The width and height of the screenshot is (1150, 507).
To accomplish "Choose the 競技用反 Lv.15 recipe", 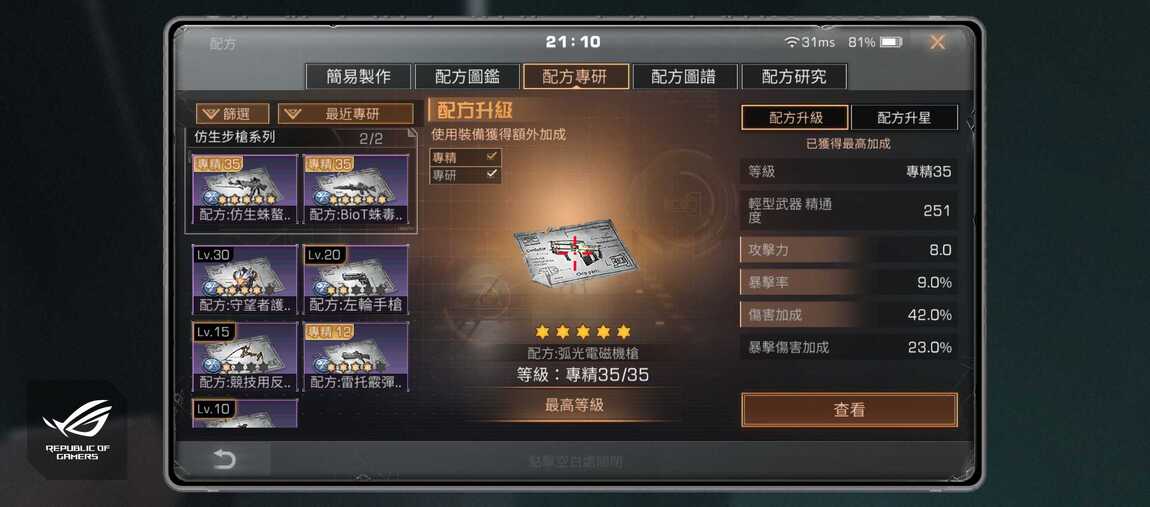I will [x=244, y=357].
